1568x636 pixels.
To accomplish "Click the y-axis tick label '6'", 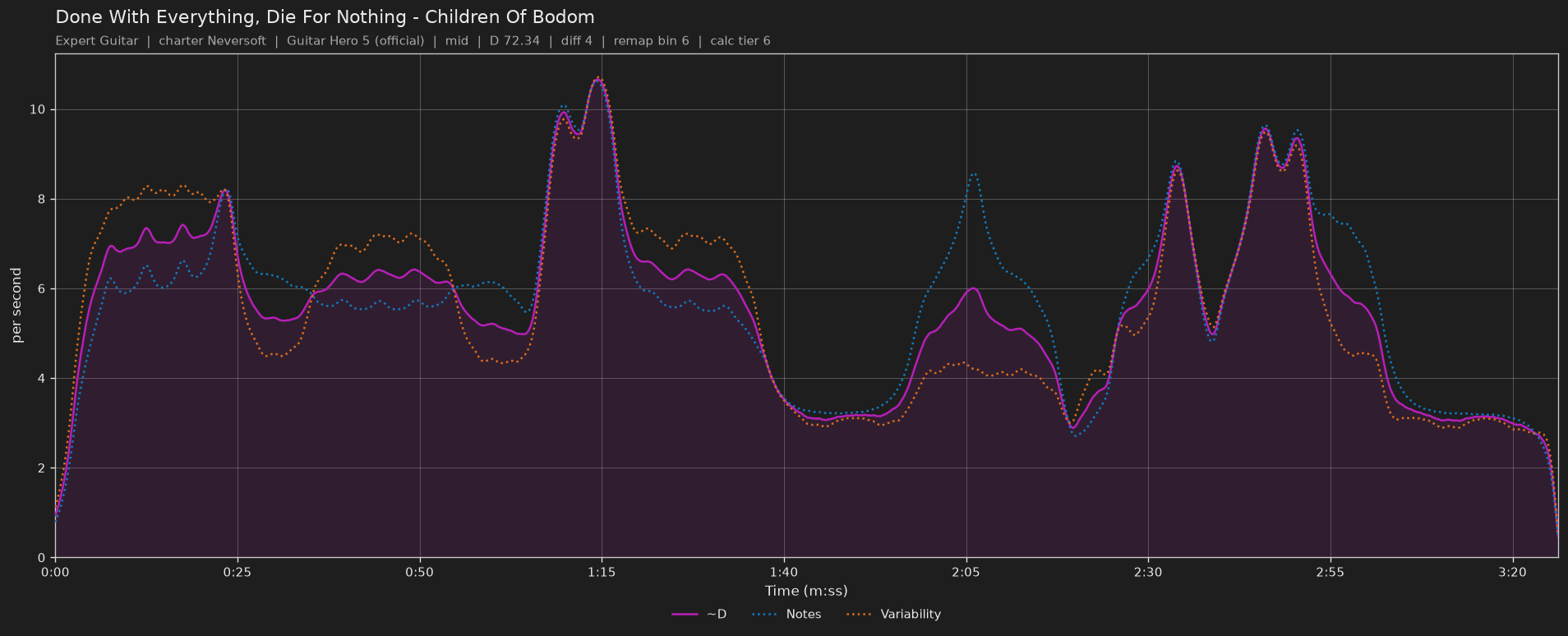I will [x=43, y=289].
